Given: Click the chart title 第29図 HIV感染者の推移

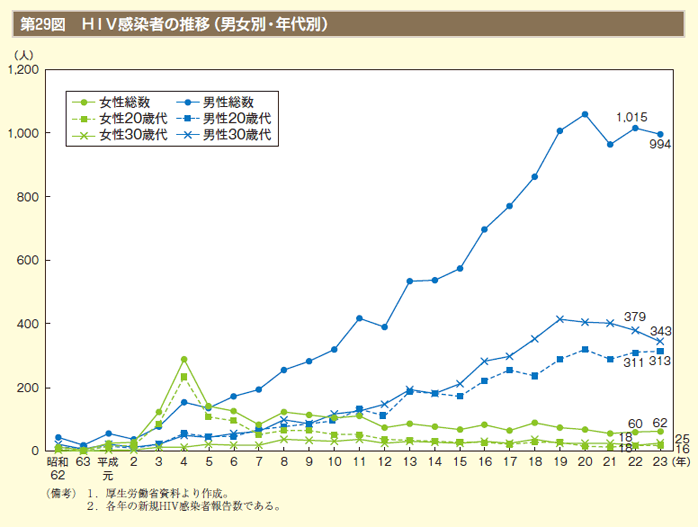Looking at the screenshot, I should click(174, 24).
